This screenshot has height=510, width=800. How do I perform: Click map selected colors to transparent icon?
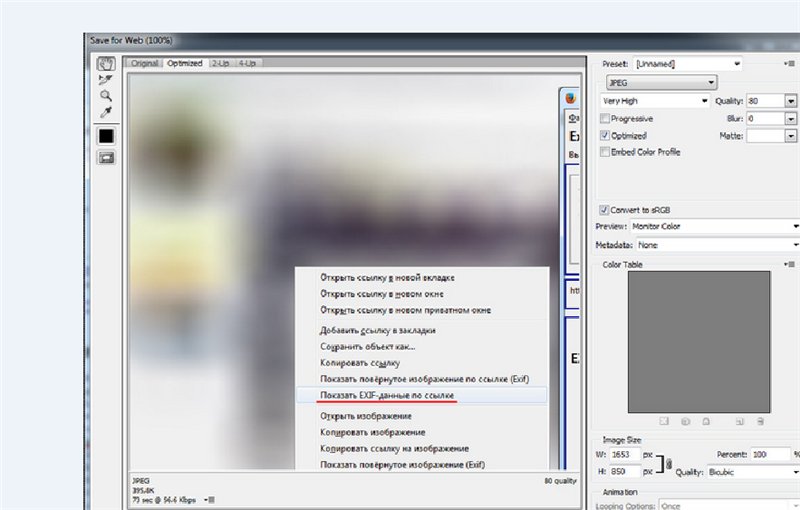pos(664,421)
